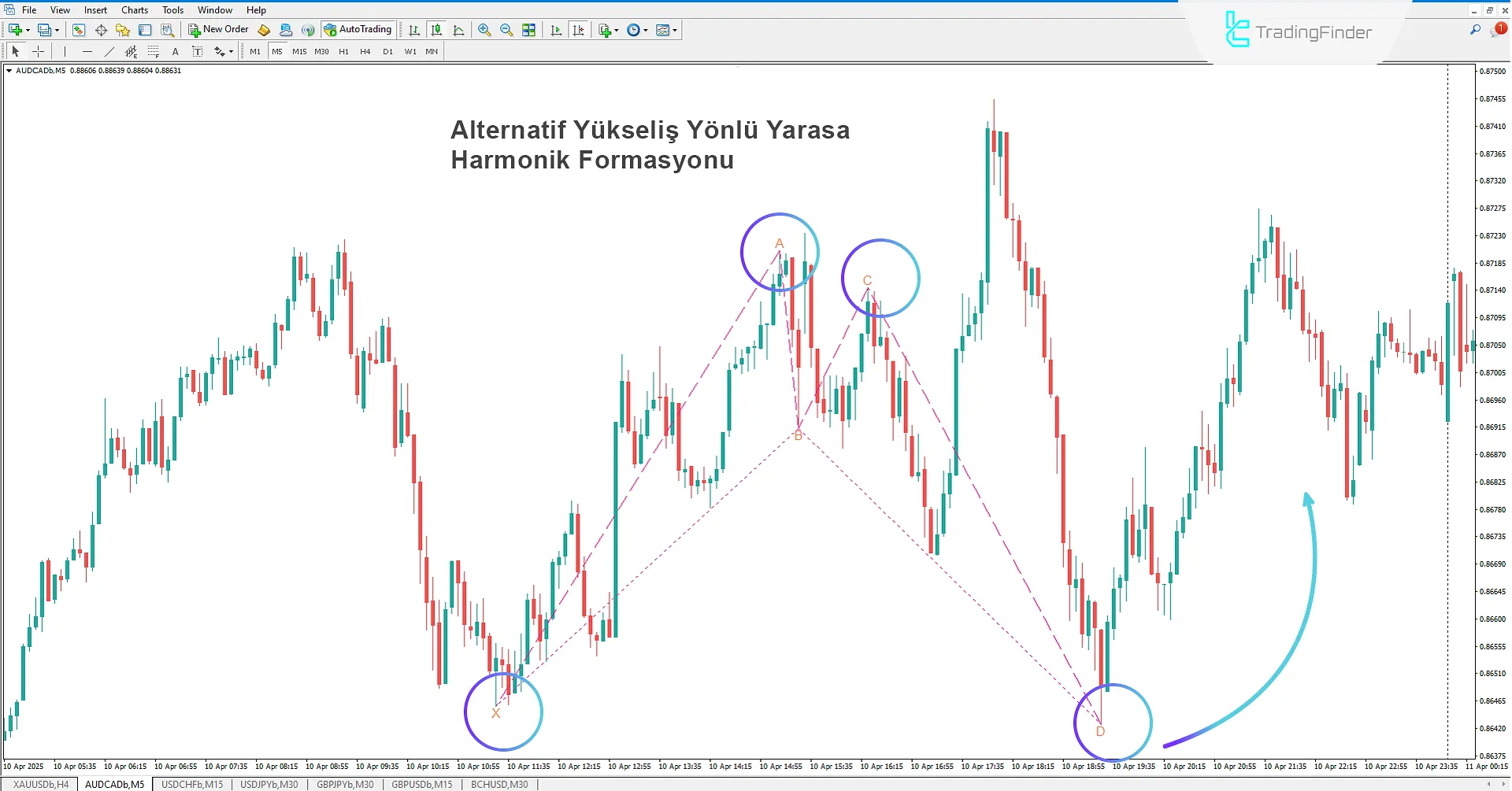
Task: Insert a text label on the chart
Action: click(198, 51)
